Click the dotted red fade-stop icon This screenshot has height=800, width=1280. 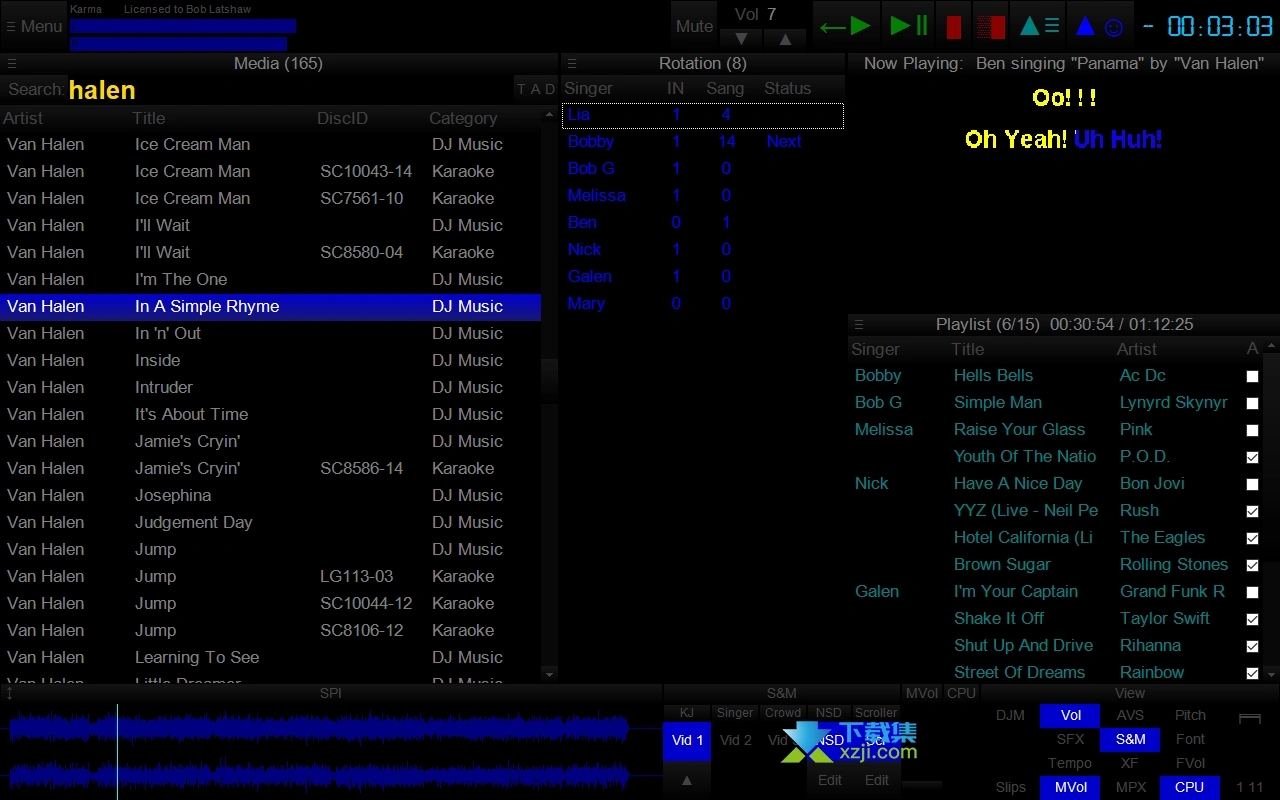pyautogui.click(x=990, y=27)
